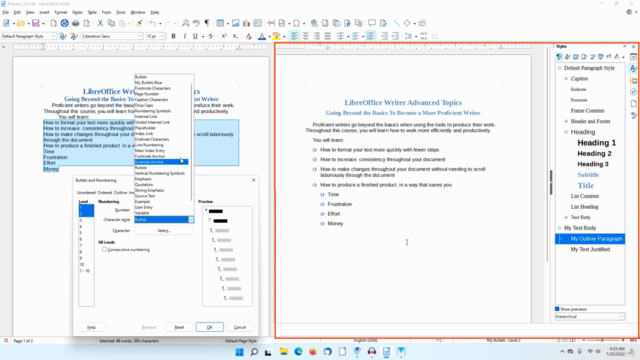Insert a chart from the toolbar
This screenshot has width=640, height=360.
coord(247,23)
